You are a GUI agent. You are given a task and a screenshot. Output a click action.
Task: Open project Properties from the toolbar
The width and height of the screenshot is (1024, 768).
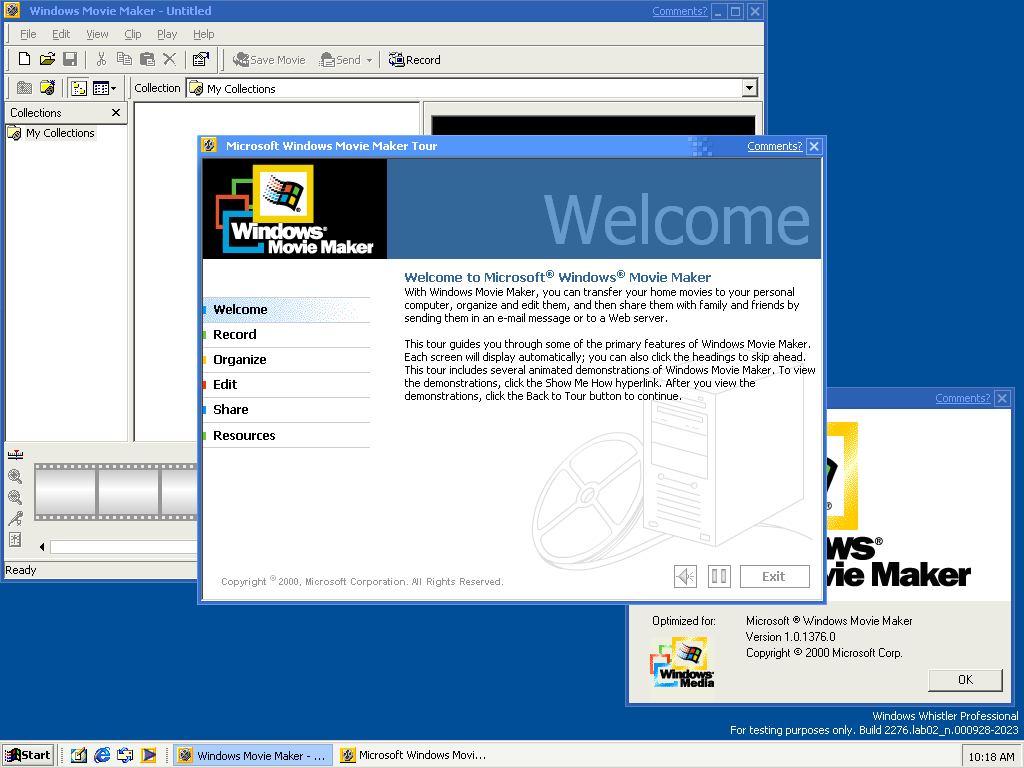click(x=200, y=60)
